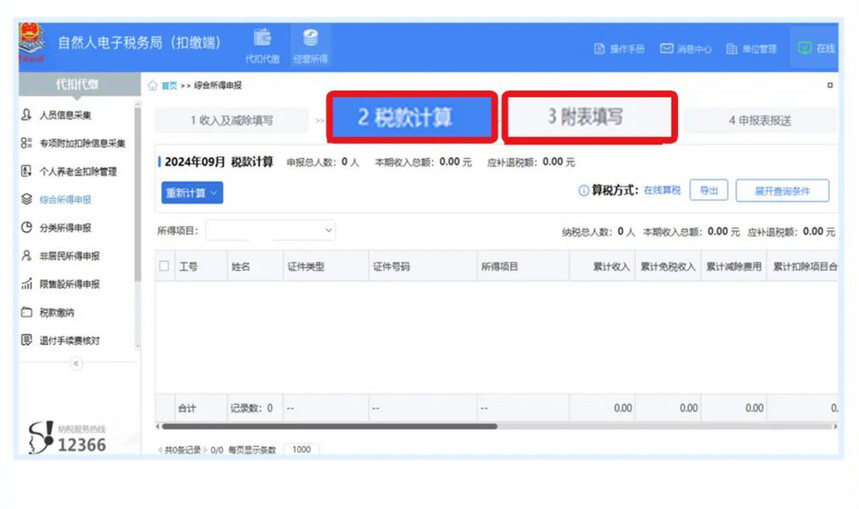The image size is (859, 509).
Task: Open 税款缴纳 in sidebar
Action: [x=56, y=312]
